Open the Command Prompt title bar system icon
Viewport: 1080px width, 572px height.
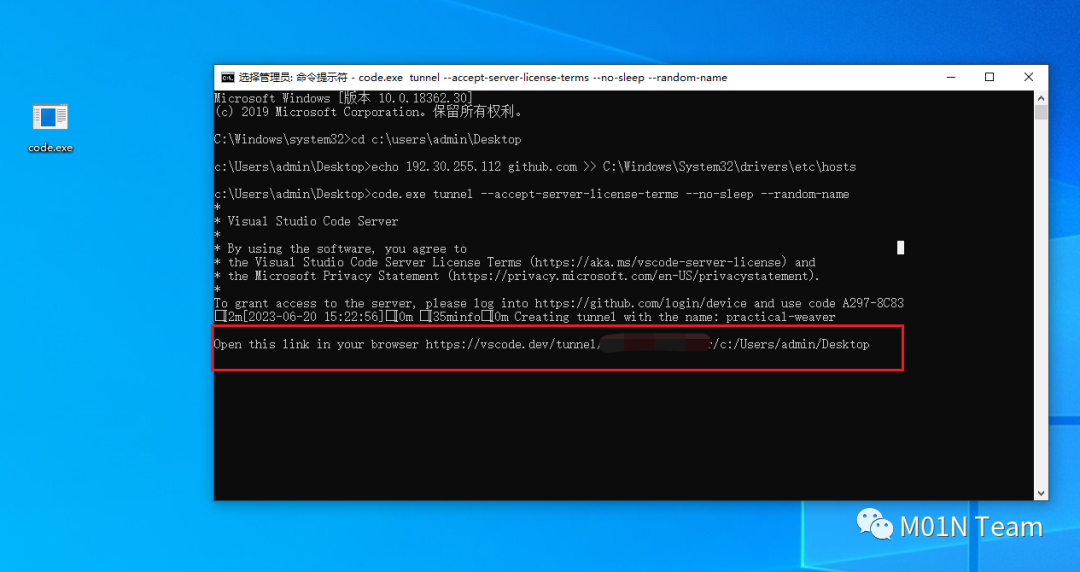(227, 77)
